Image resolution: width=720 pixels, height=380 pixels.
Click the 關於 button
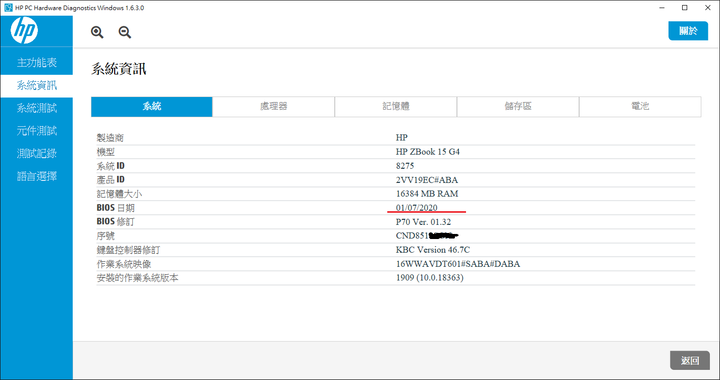coord(688,31)
